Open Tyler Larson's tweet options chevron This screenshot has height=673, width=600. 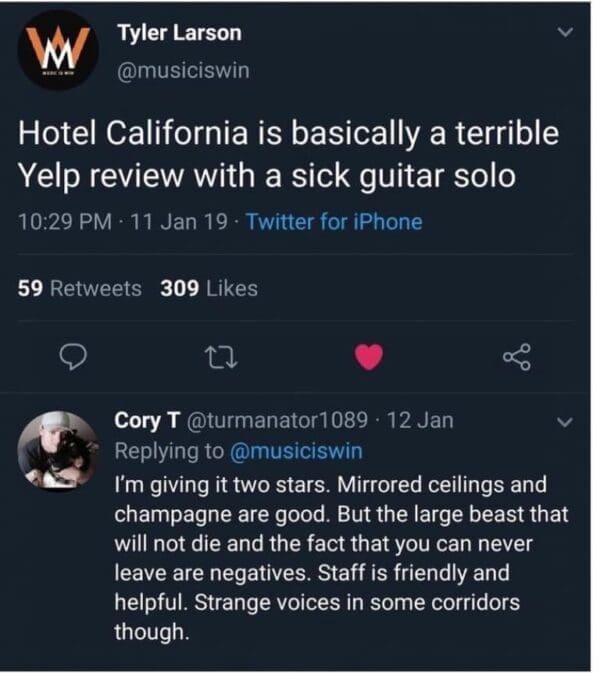tap(565, 34)
